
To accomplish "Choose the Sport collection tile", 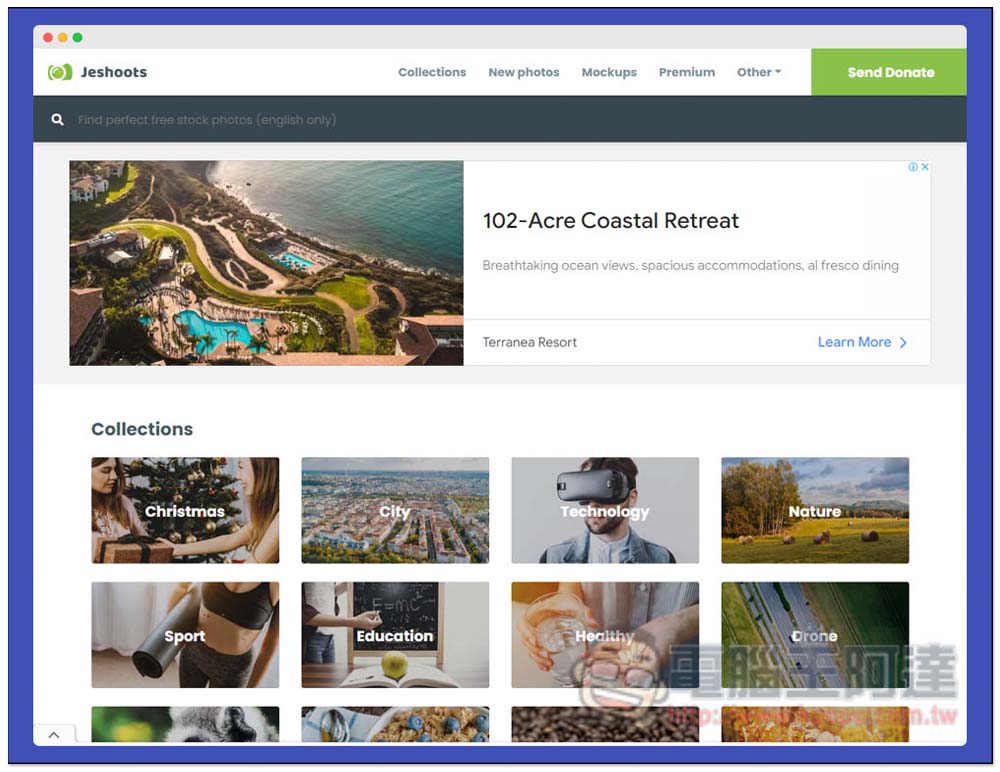I will point(185,635).
